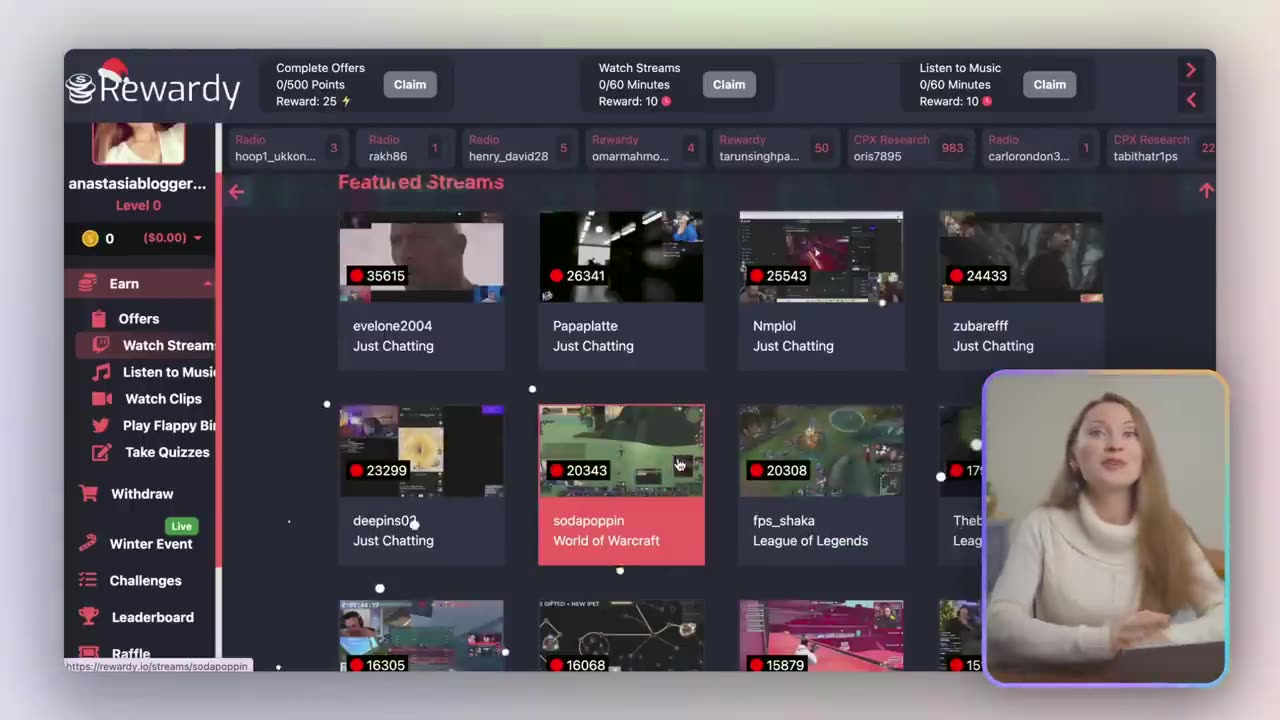Open evelone2004 stream thumbnail
This screenshot has width=1280, height=720.
(x=421, y=257)
